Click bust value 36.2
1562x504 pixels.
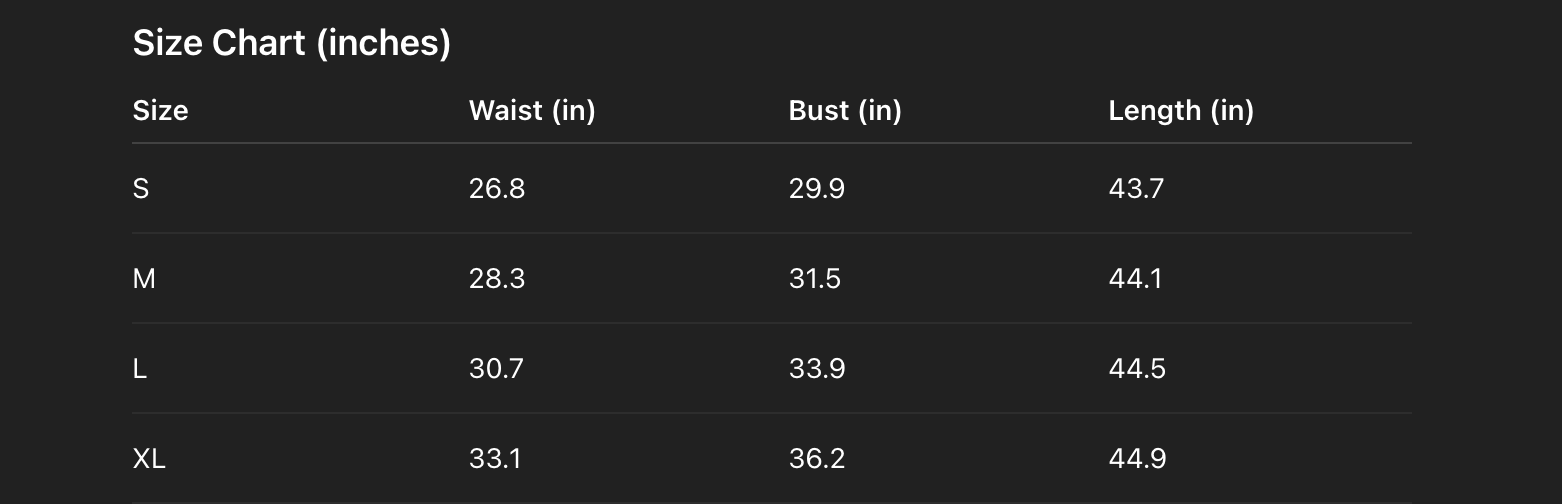coord(817,458)
